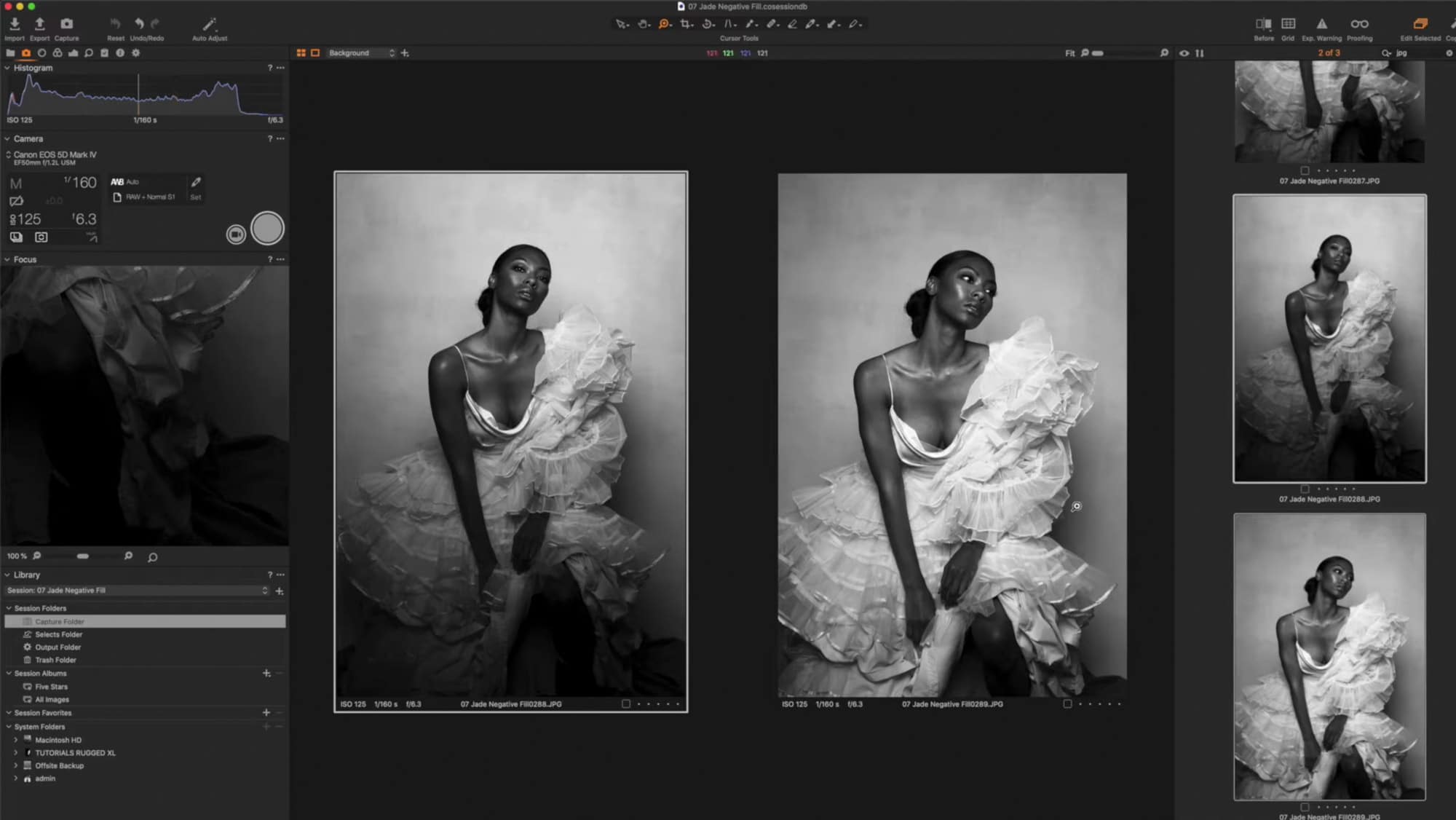
Task: Open the Background layer dropdown
Action: click(x=361, y=53)
